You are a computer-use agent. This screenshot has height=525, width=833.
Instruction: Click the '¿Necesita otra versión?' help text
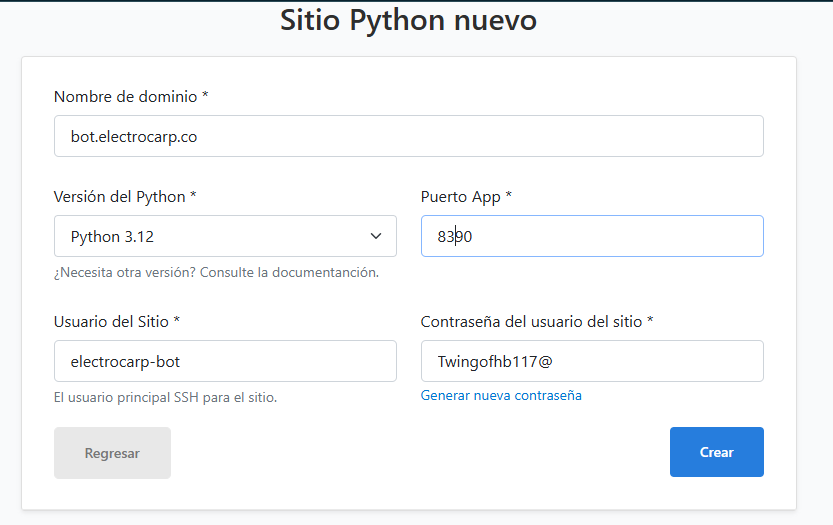pyautogui.click(x=216, y=272)
